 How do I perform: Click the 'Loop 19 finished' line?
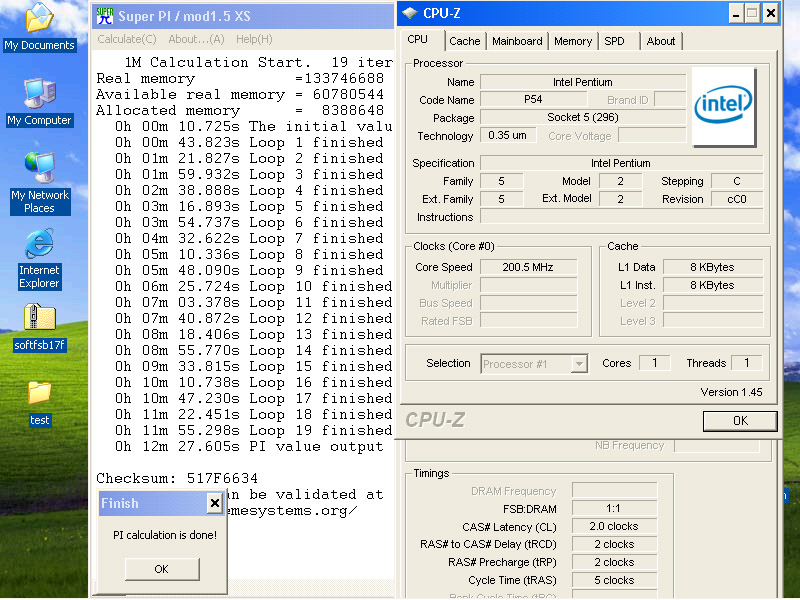click(253, 430)
